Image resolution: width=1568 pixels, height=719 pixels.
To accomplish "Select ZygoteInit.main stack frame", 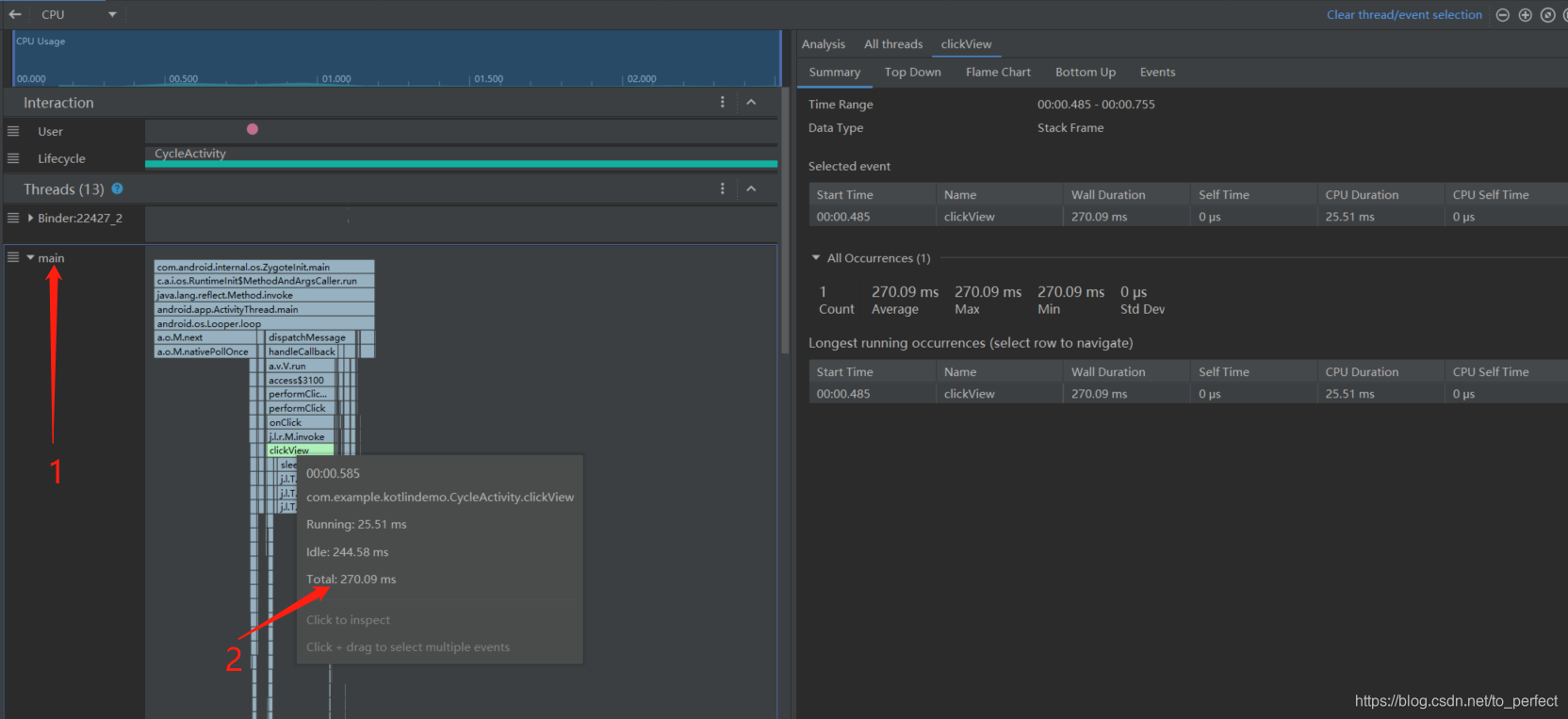I will pos(264,267).
